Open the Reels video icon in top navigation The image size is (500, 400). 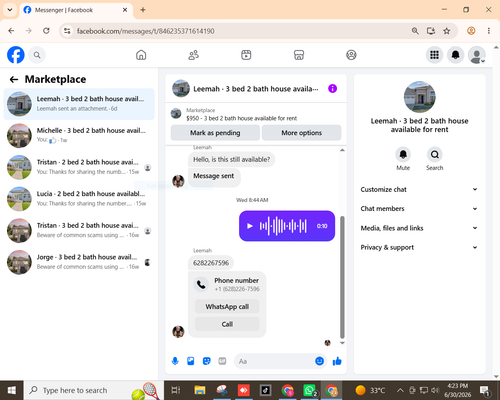point(246,55)
